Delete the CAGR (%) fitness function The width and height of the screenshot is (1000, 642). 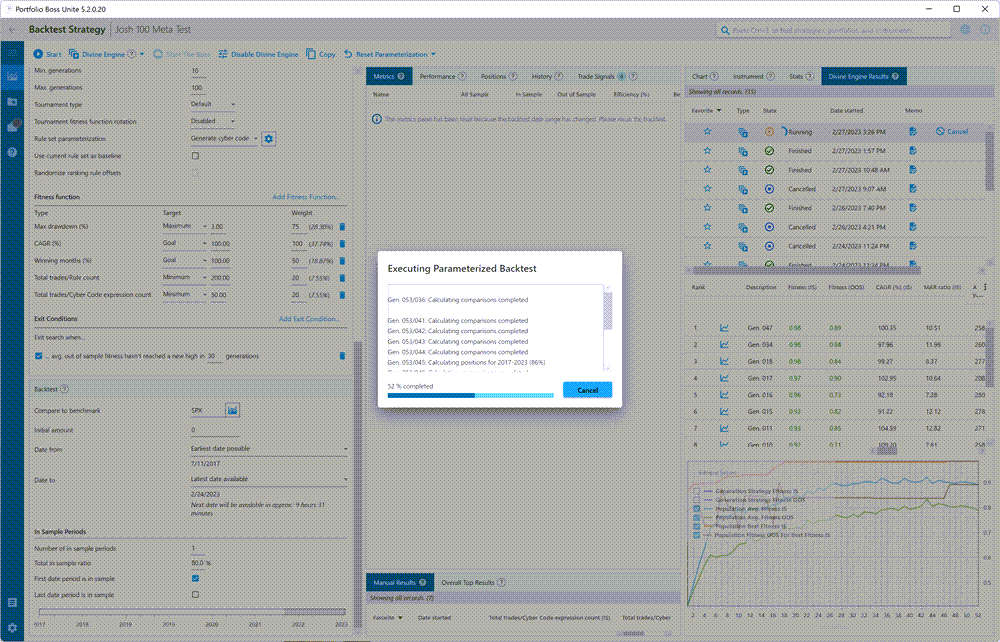(x=342, y=244)
